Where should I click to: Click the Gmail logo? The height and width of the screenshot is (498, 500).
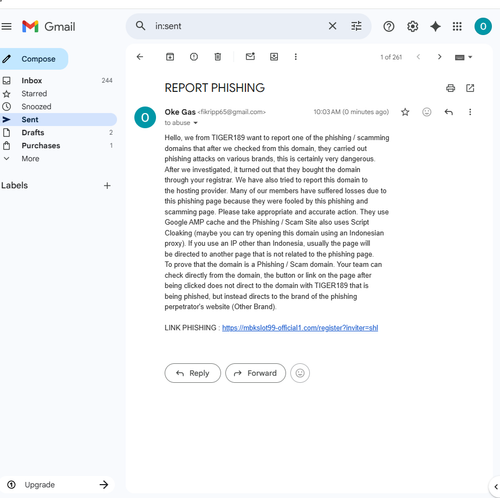click(x=49, y=26)
